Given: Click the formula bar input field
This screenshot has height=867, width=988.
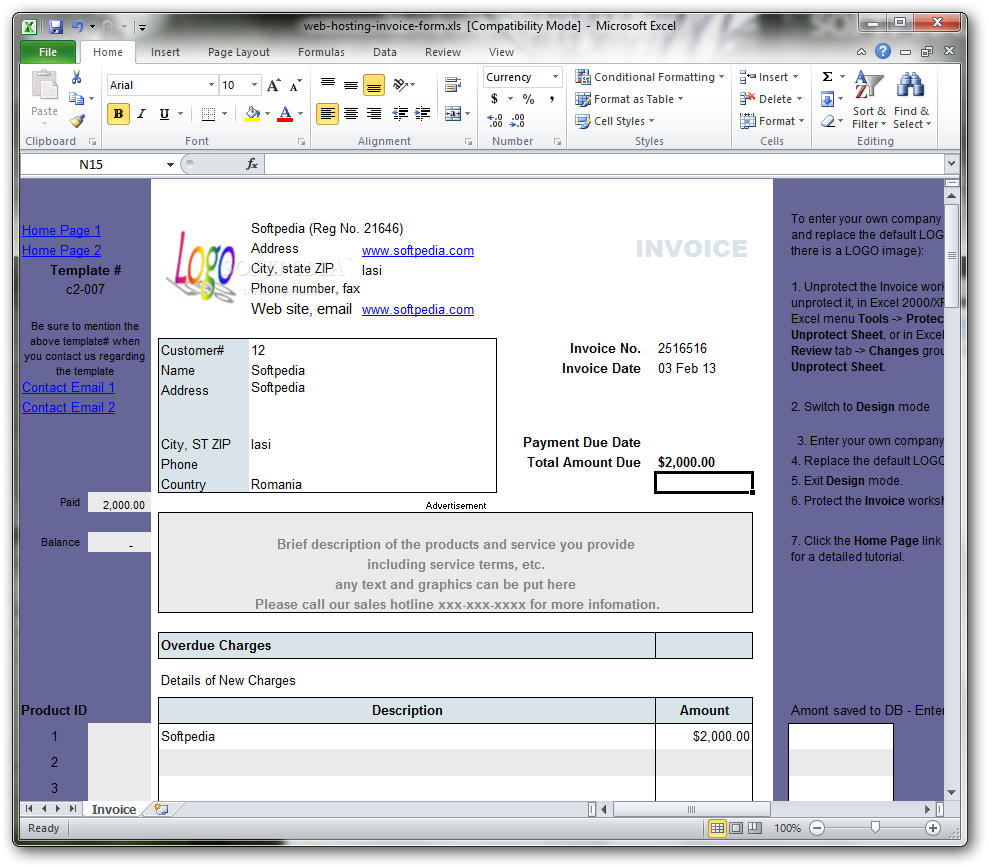Looking at the screenshot, I should tap(604, 164).
